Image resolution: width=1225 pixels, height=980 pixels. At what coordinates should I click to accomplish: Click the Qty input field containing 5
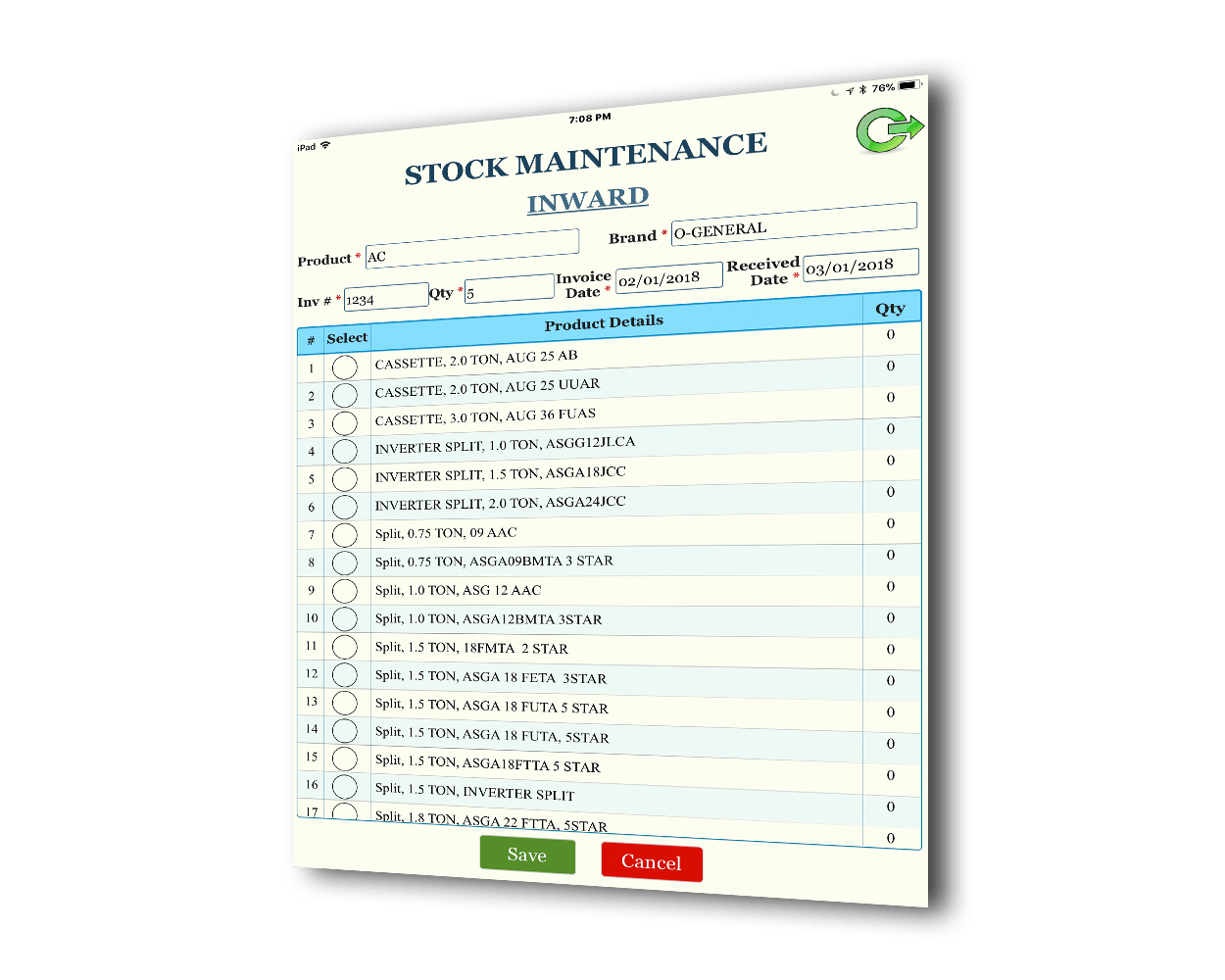[510, 289]
